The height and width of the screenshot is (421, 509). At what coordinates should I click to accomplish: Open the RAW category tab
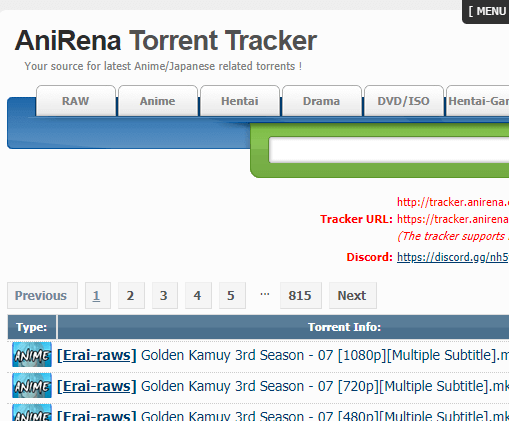click(x=76, y=101)
